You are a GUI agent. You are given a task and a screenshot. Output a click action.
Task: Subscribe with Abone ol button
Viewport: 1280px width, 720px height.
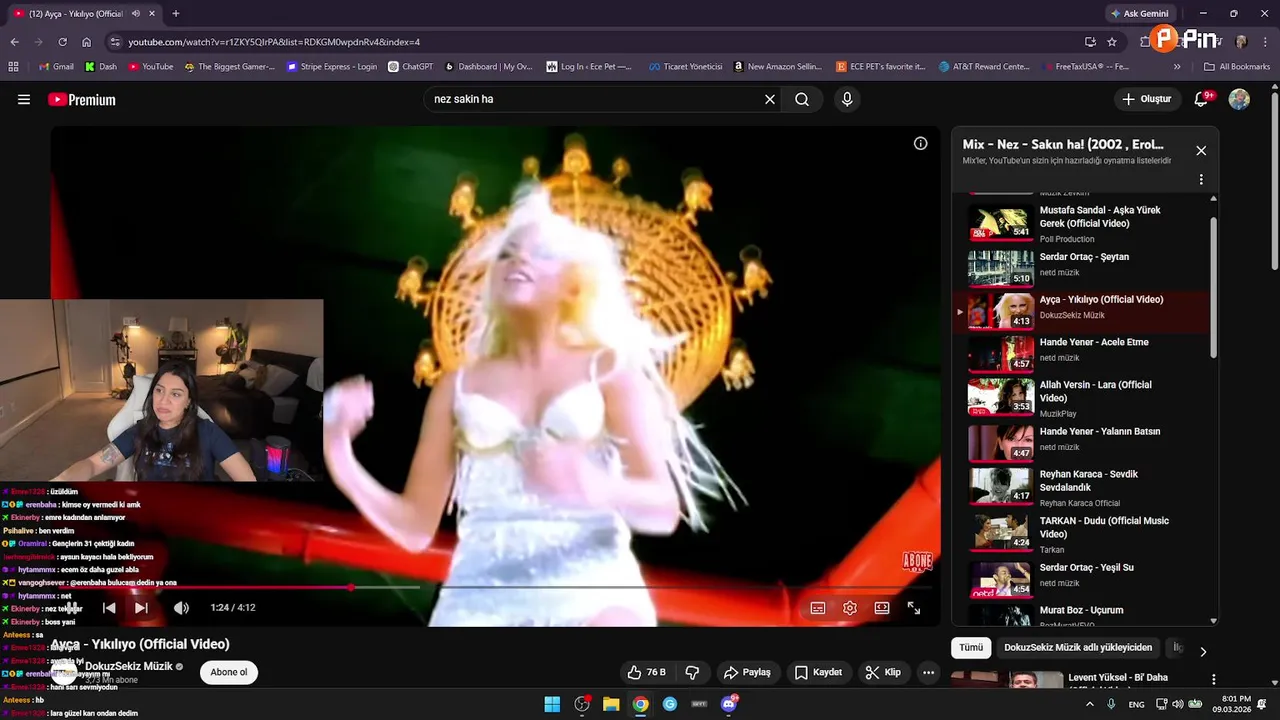point(229,672)
